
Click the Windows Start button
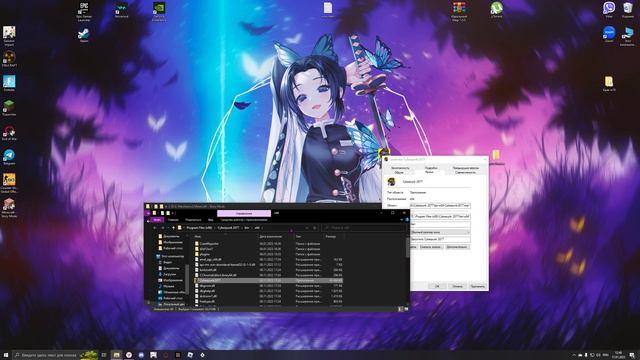coord(6,355)
